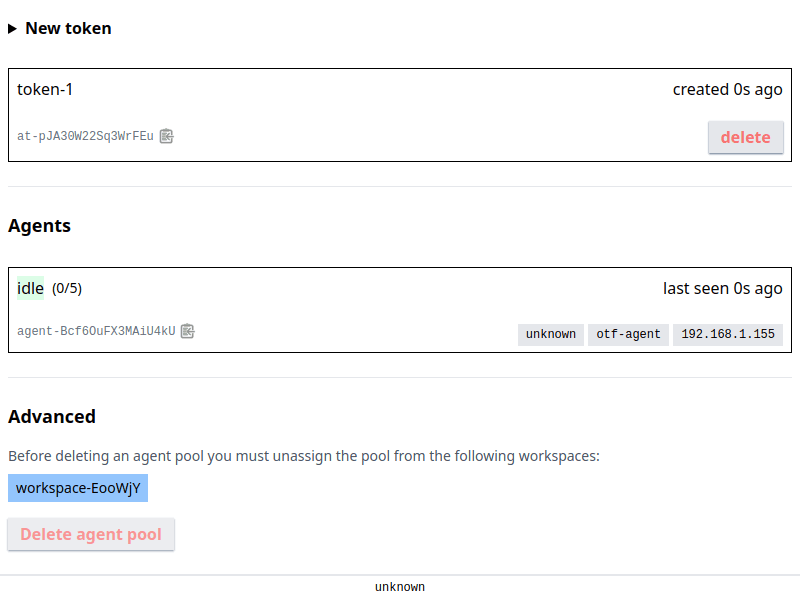Viewport: 800px width, 600px height.
Task: Click the agent-Bcf6OuFX3MAiU4kU identifier text
Action: [x=96, y=331]
